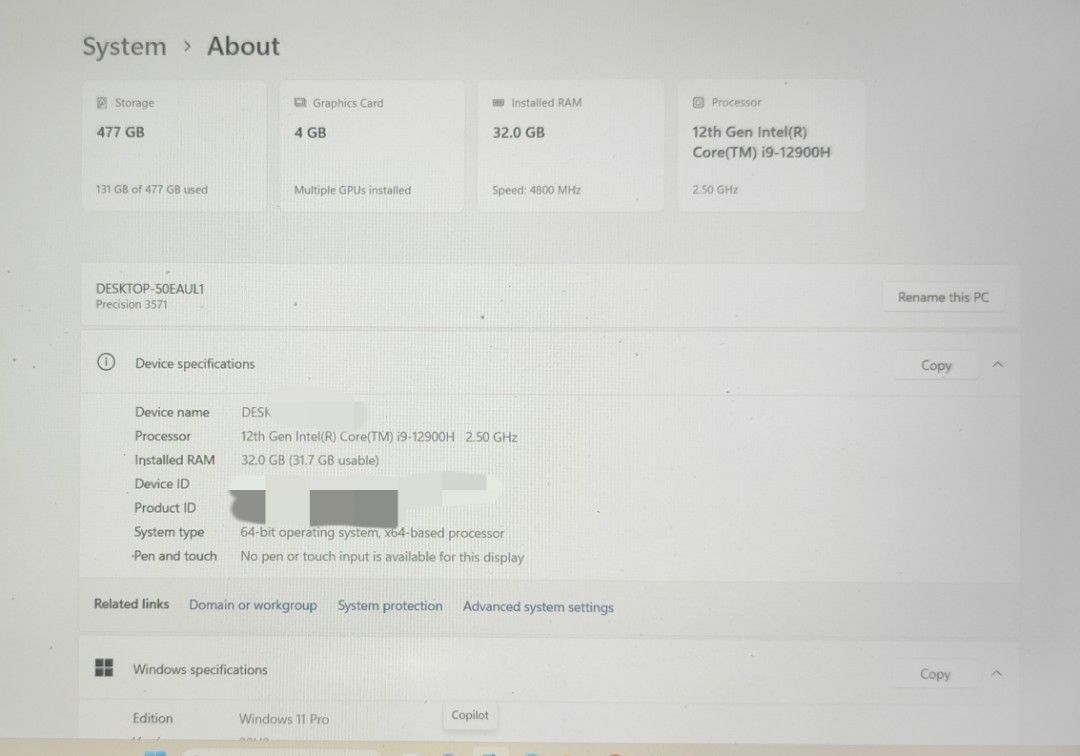
Task: Select the DESKTOP-50EAUL1 computer name
Action: [150, 288]
